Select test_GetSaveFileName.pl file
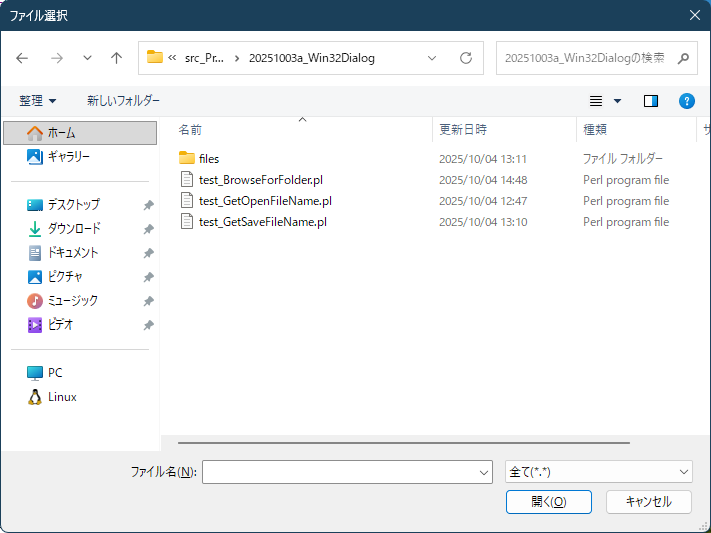Image resolution: width=711 pixels, height=533 pixels. [262, 222]
